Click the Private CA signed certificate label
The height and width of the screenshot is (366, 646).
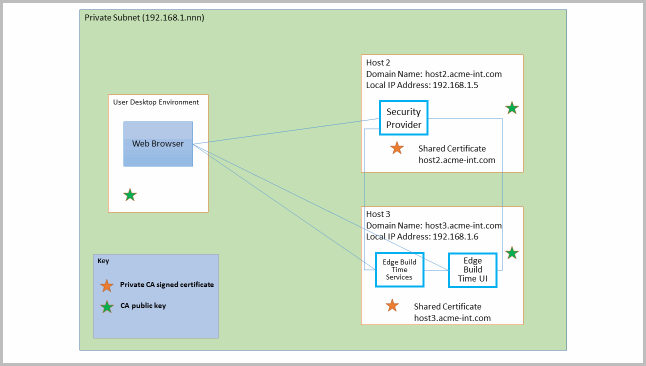(x=167, y=284)
